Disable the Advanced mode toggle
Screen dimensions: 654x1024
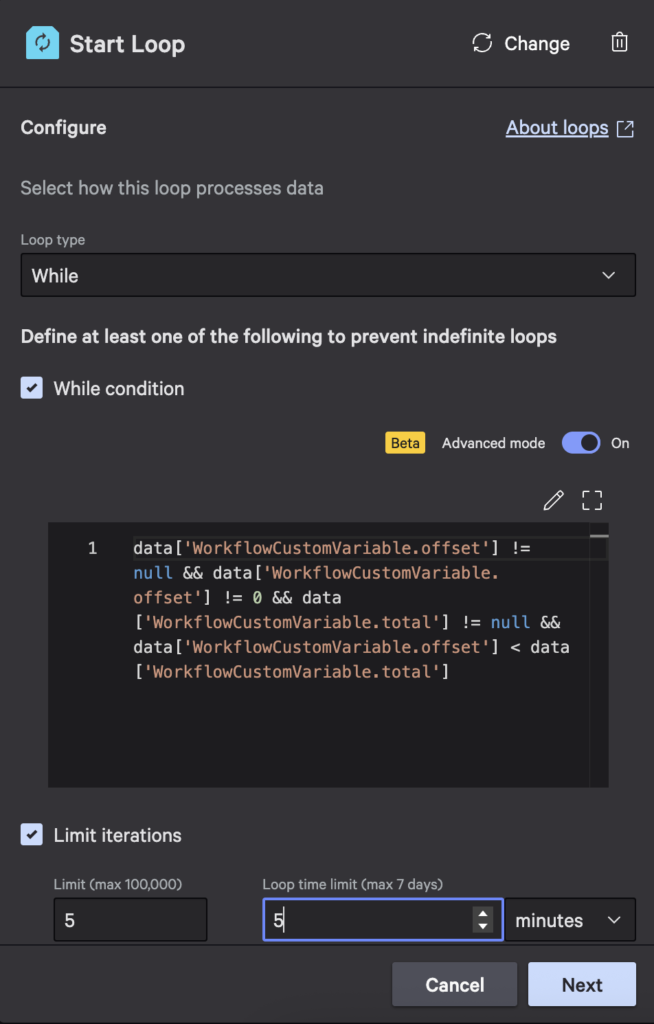[581, 443]
